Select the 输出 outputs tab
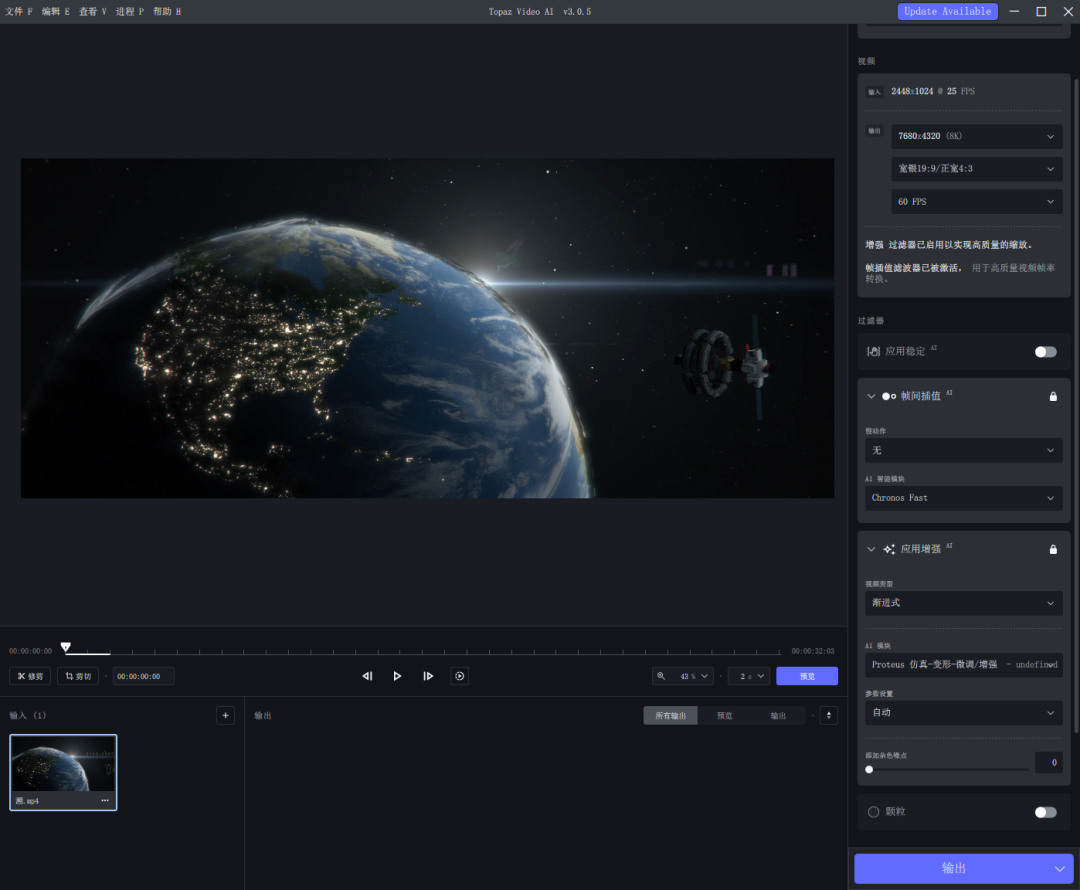This screenshot has width=1080, height=890. tap(778, 716)
